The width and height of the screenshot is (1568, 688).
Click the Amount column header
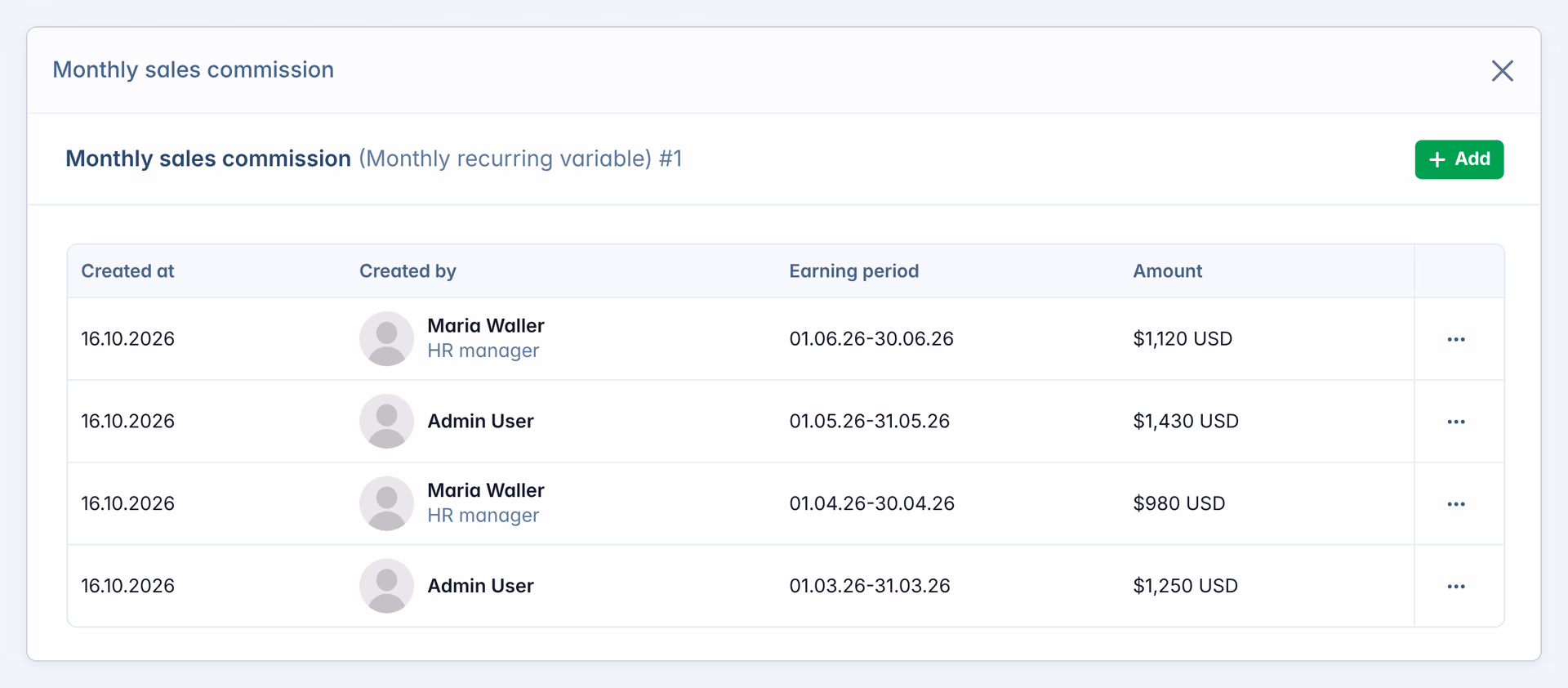click(1167, 271)
